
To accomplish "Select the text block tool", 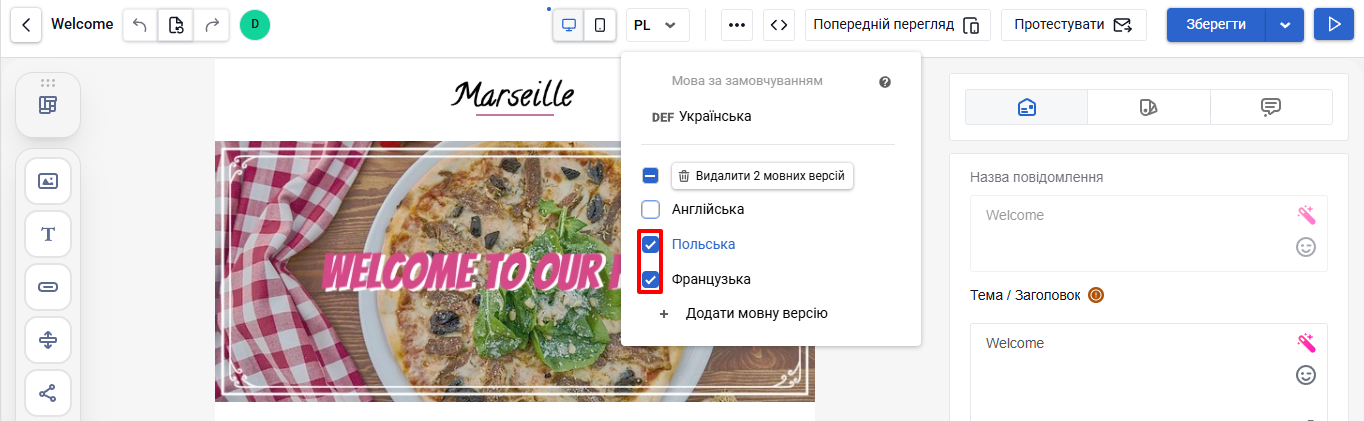I will [48, 234].
